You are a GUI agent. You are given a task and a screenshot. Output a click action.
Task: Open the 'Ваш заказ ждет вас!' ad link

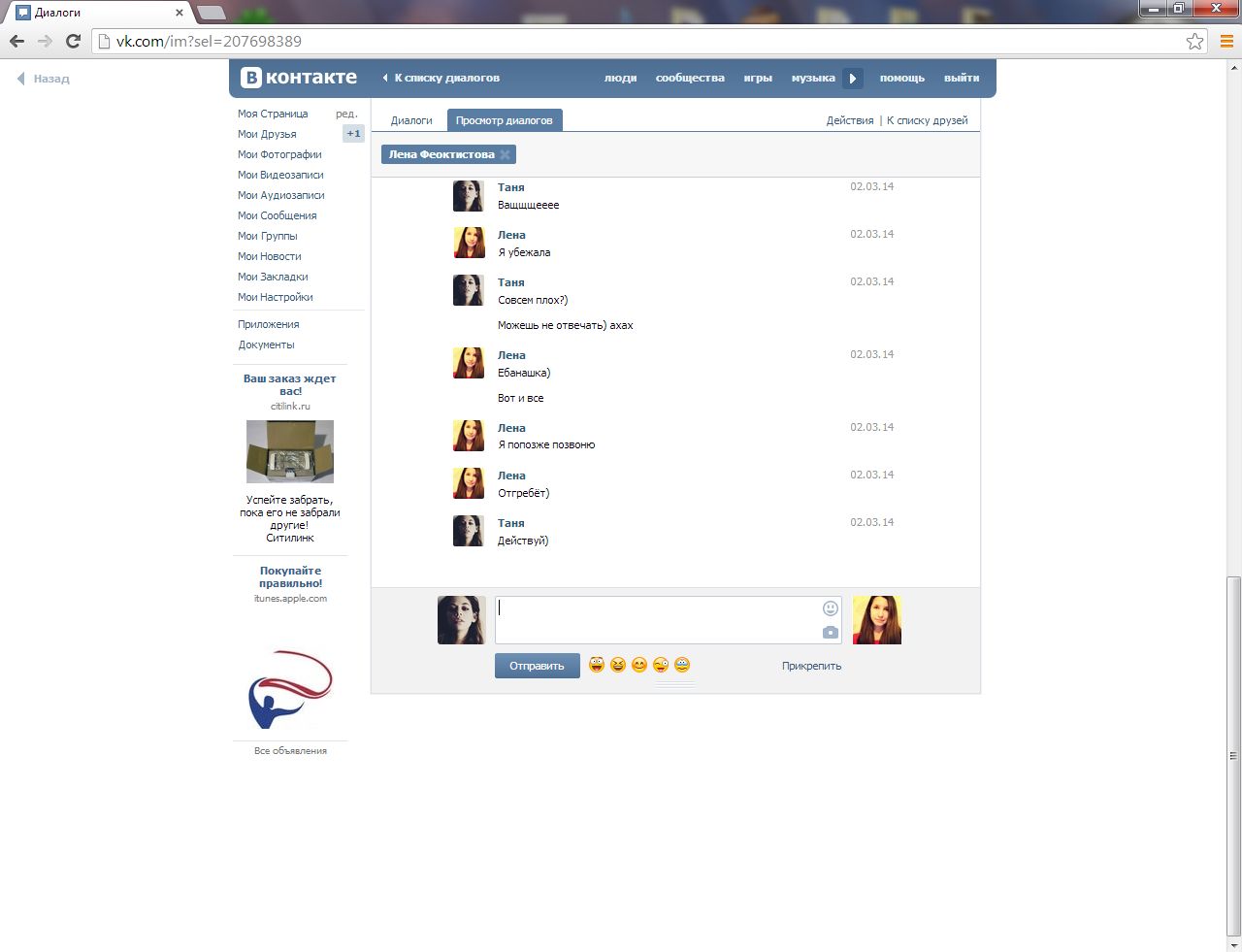tap(290, 384)
